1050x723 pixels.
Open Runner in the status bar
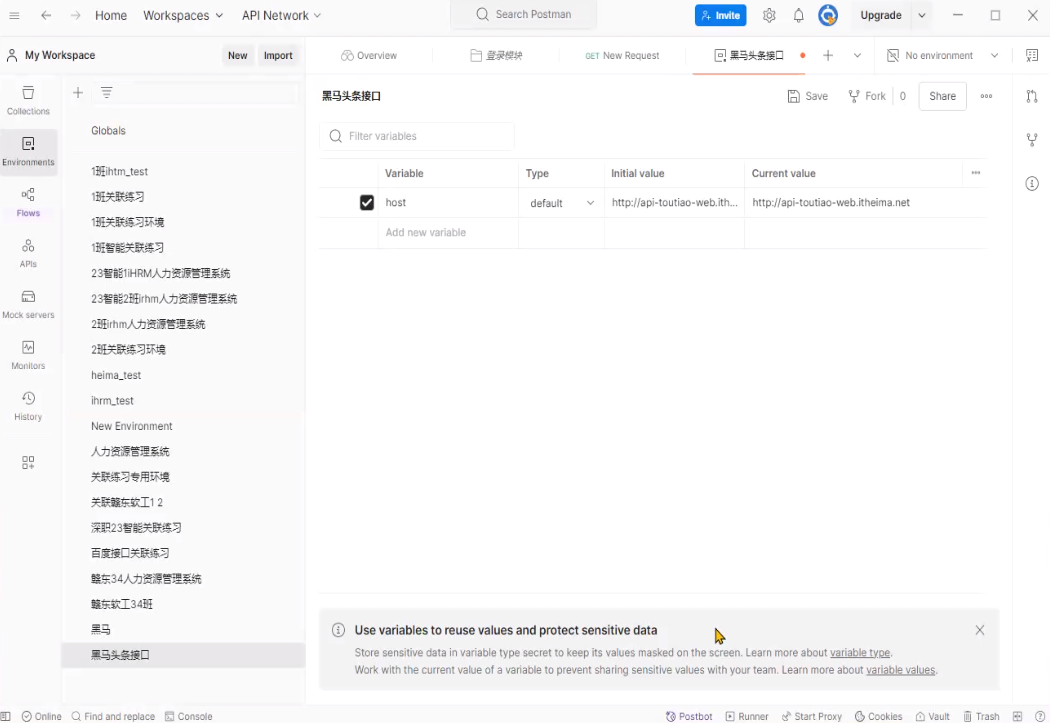[747, 716]
